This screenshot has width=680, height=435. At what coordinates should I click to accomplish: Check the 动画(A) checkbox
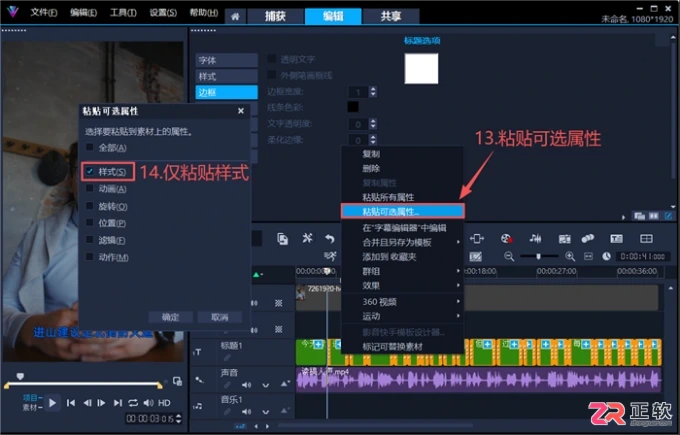90,189
